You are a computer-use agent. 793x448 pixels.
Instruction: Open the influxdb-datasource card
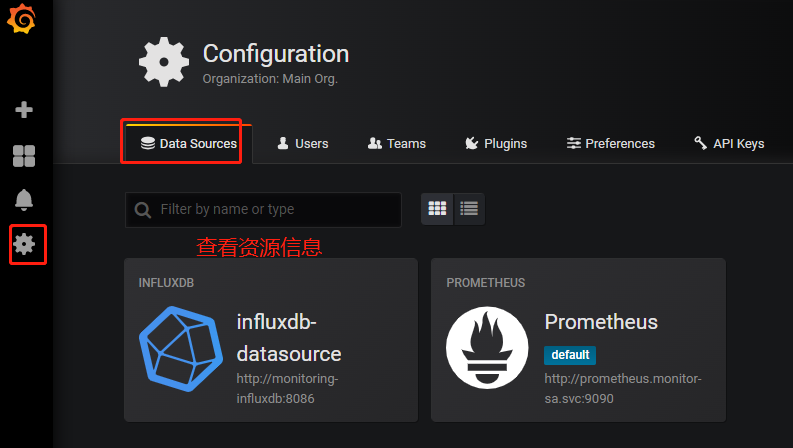[271, 340]
